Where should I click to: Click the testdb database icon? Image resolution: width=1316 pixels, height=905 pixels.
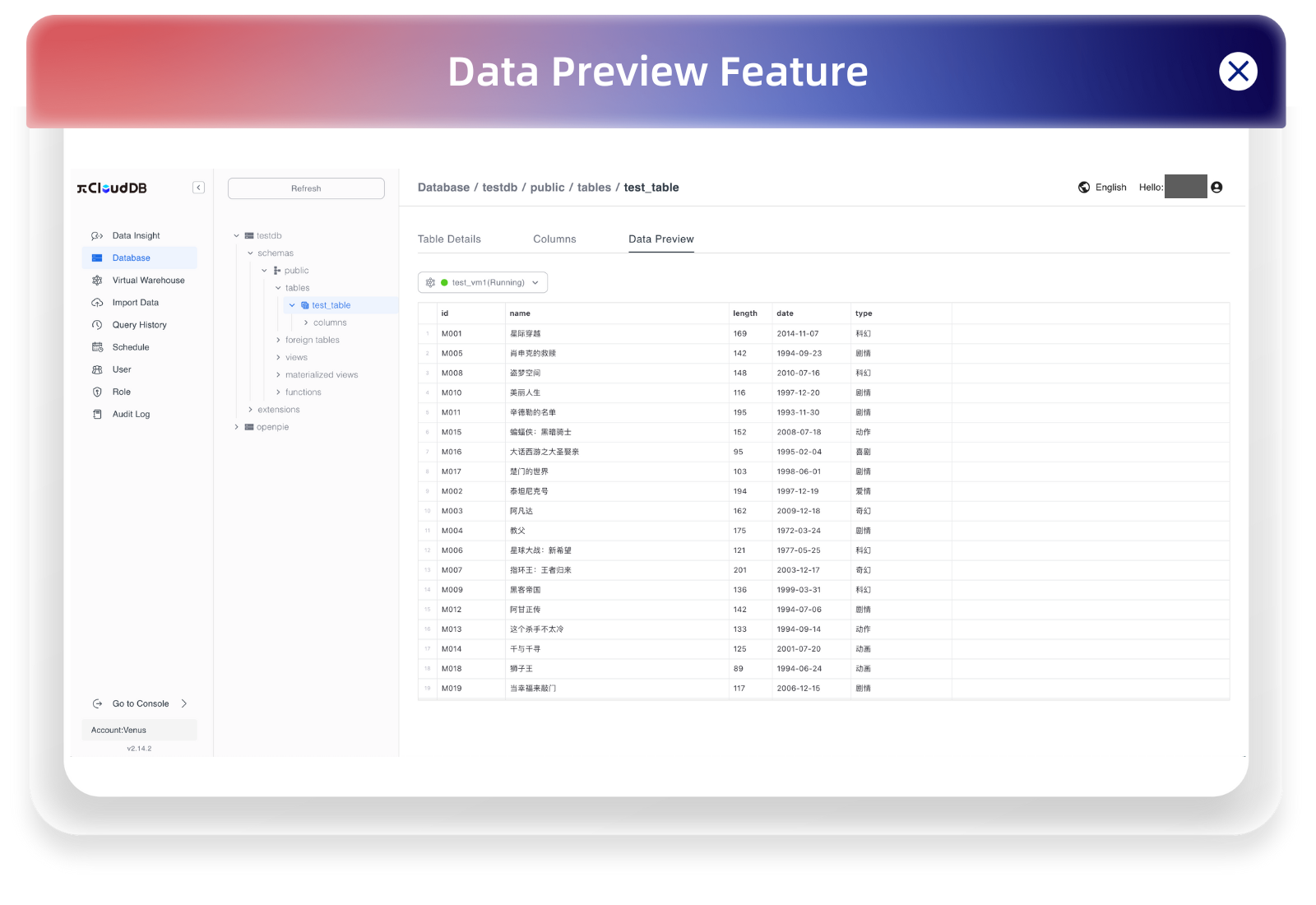coord(248,236)
